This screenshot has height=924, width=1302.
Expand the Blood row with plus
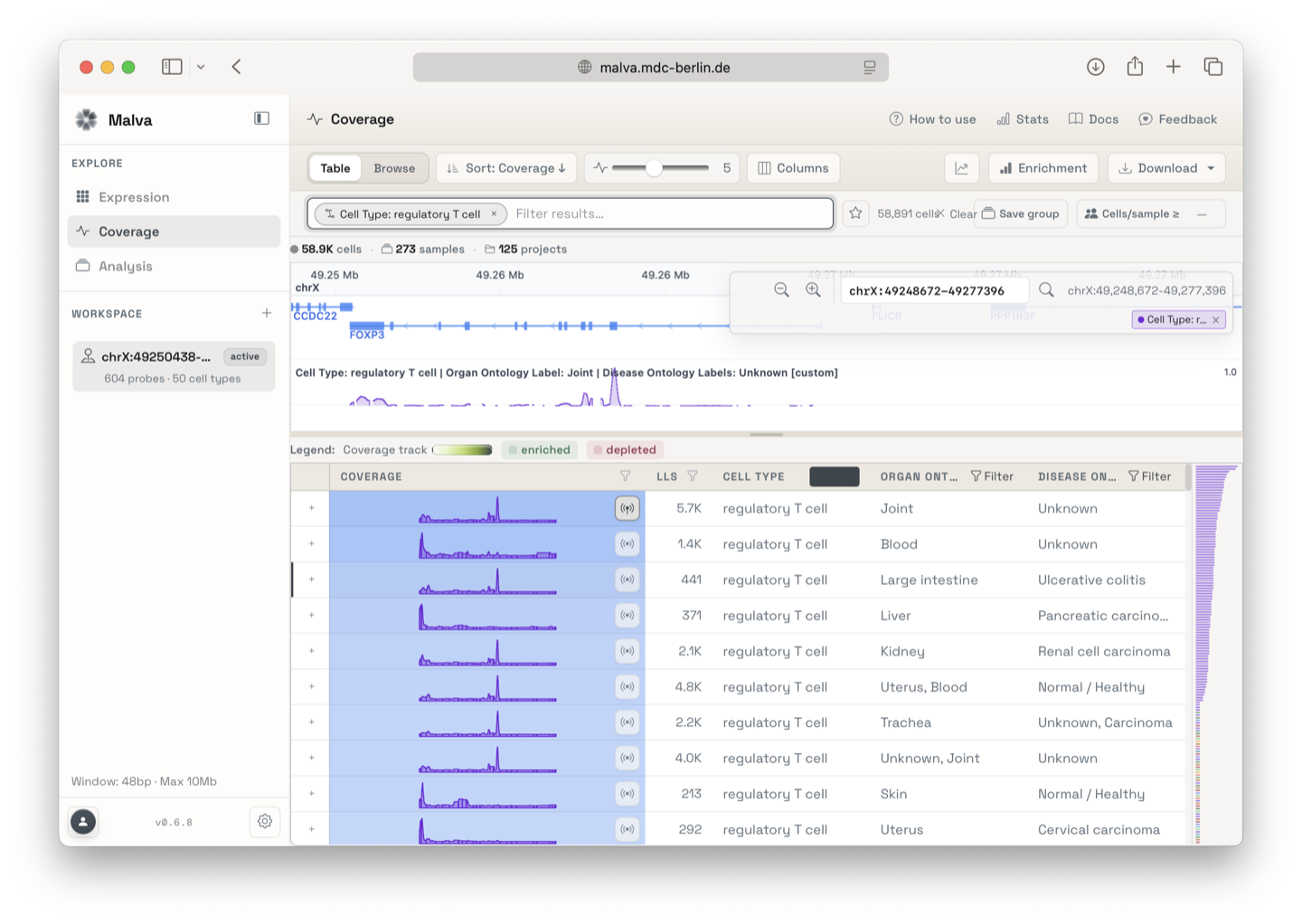point(311,543)
